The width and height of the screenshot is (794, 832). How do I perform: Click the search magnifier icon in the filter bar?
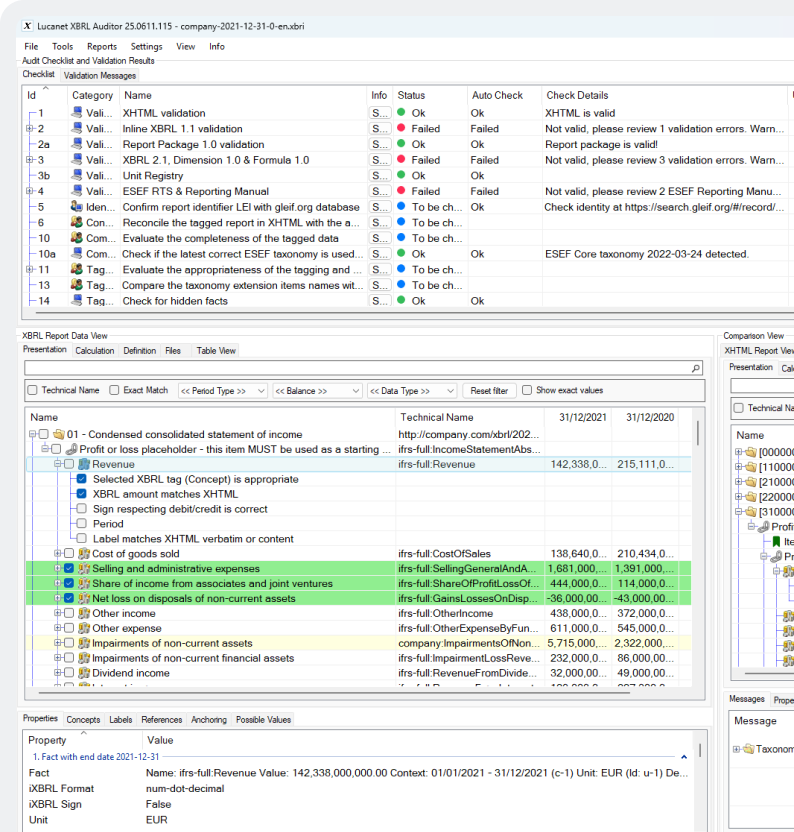696,369
